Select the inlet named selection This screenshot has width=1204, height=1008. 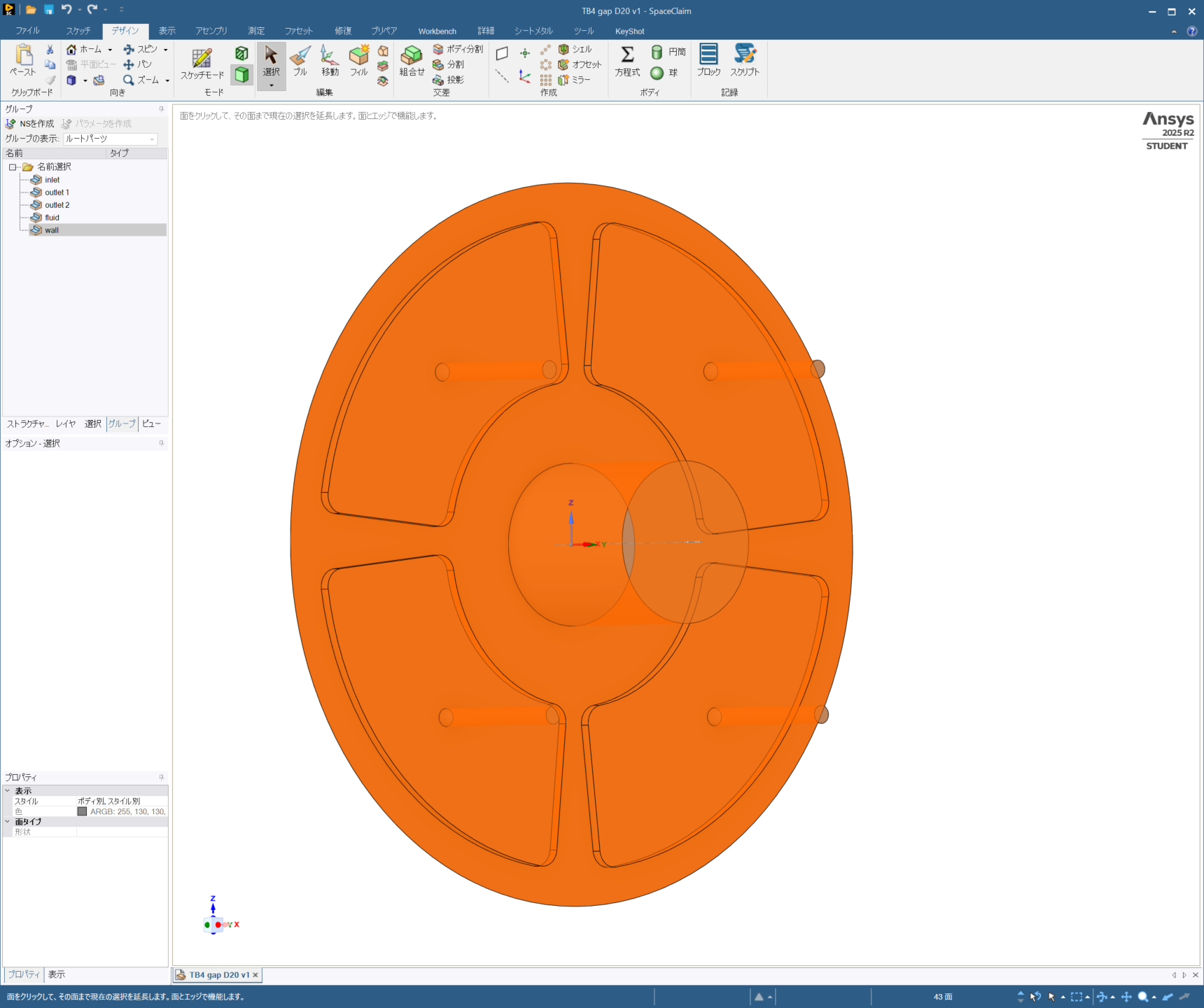click(52, 180)
